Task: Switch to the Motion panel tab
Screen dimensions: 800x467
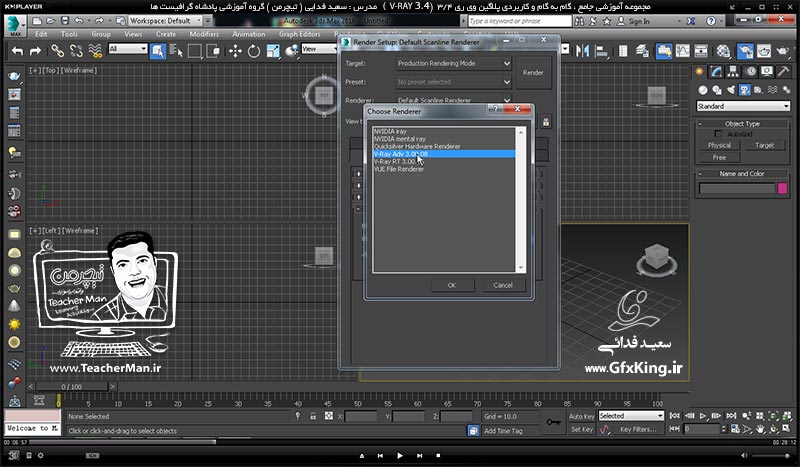Action: tap(751, 71)
